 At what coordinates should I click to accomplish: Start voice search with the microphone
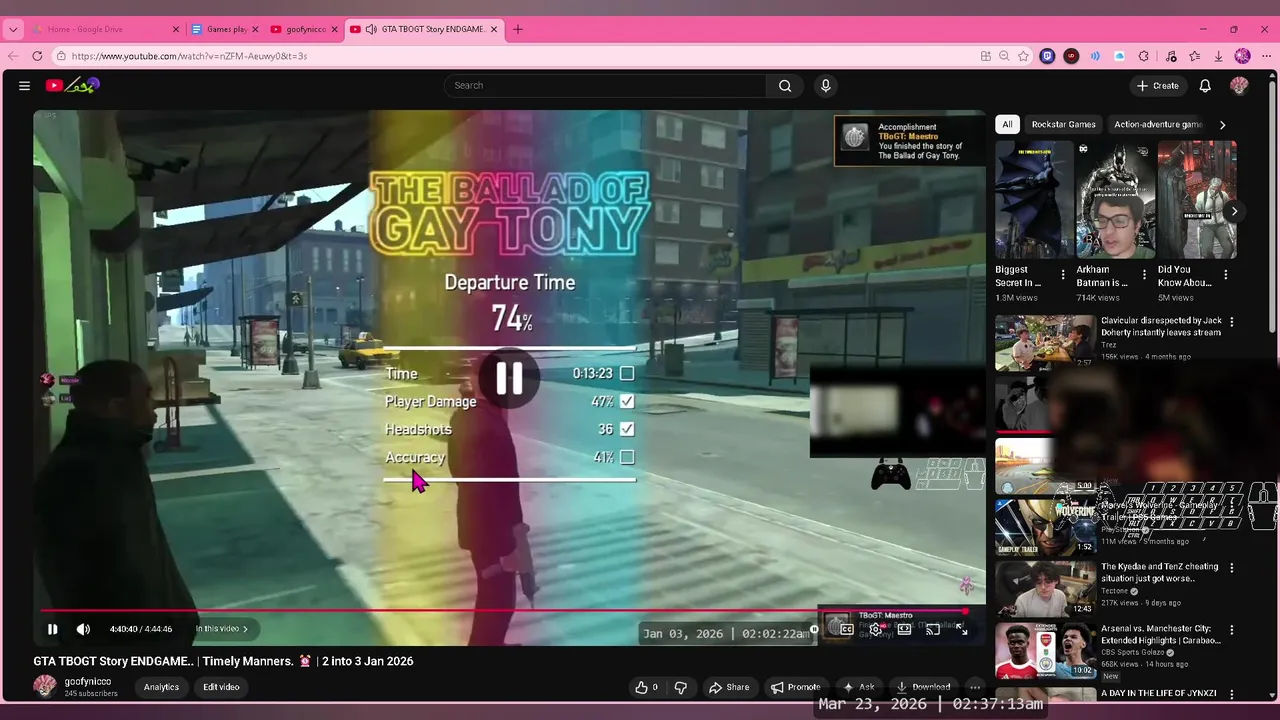click(825, 86)
